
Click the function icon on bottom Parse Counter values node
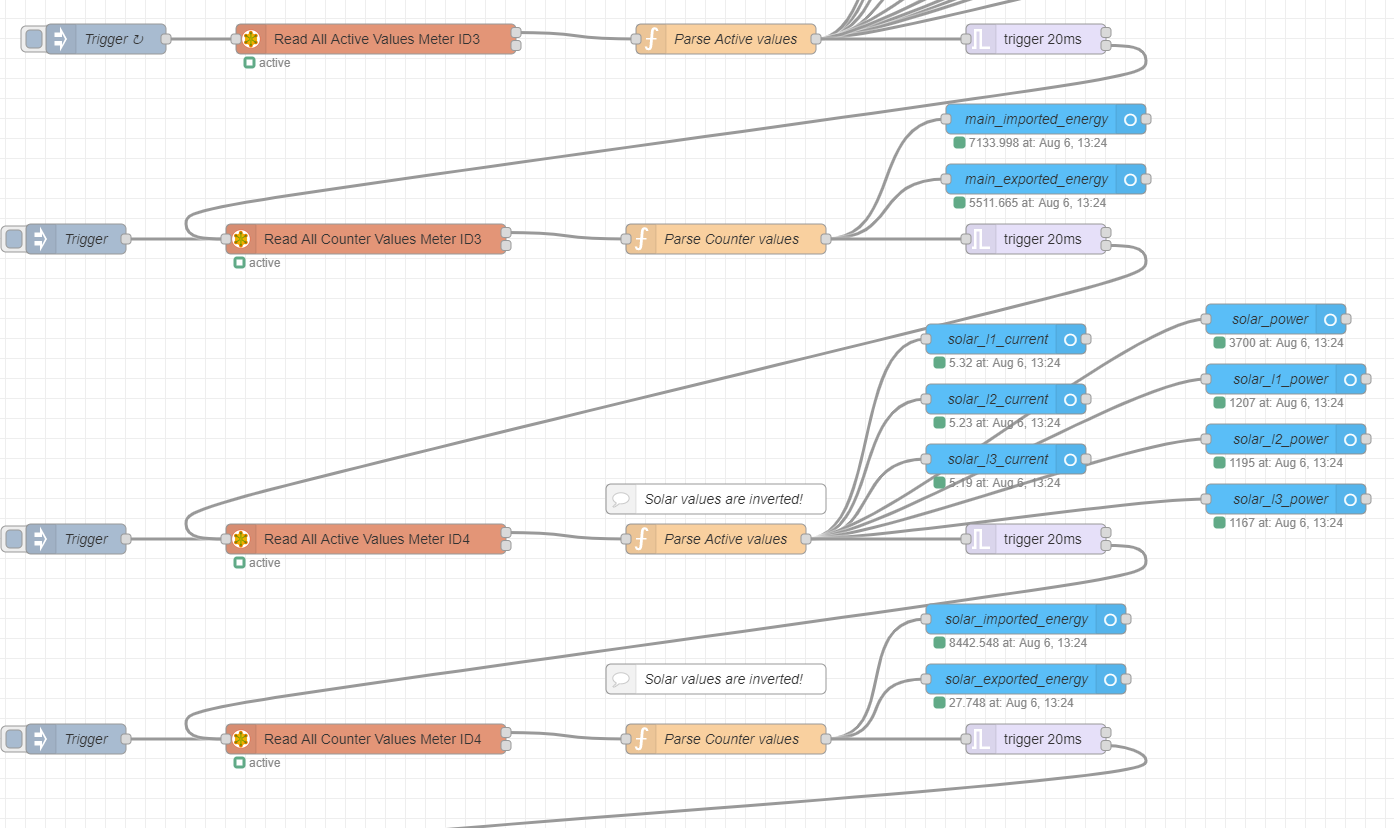[x=640, y=739]
